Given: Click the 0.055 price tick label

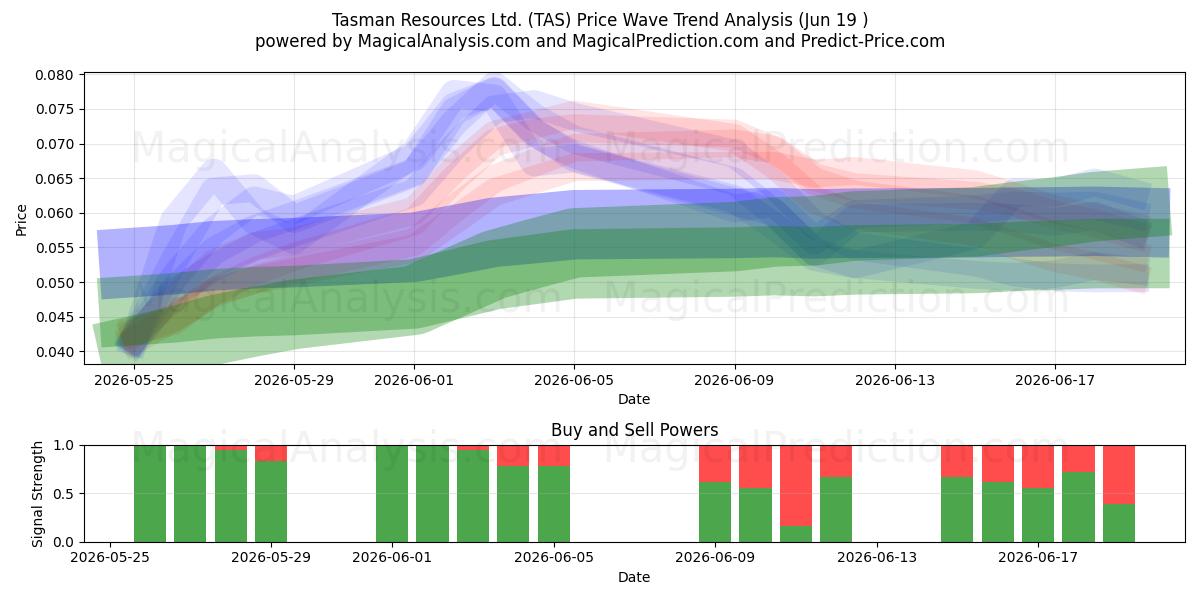Looking at the screenshot, I should pyautogui.click(x=55, y=248).
